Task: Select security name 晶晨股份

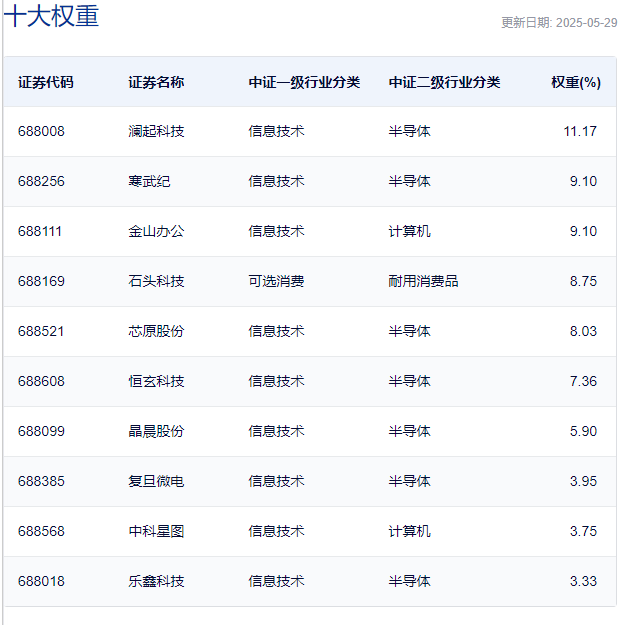Action: tap(156, 431)
